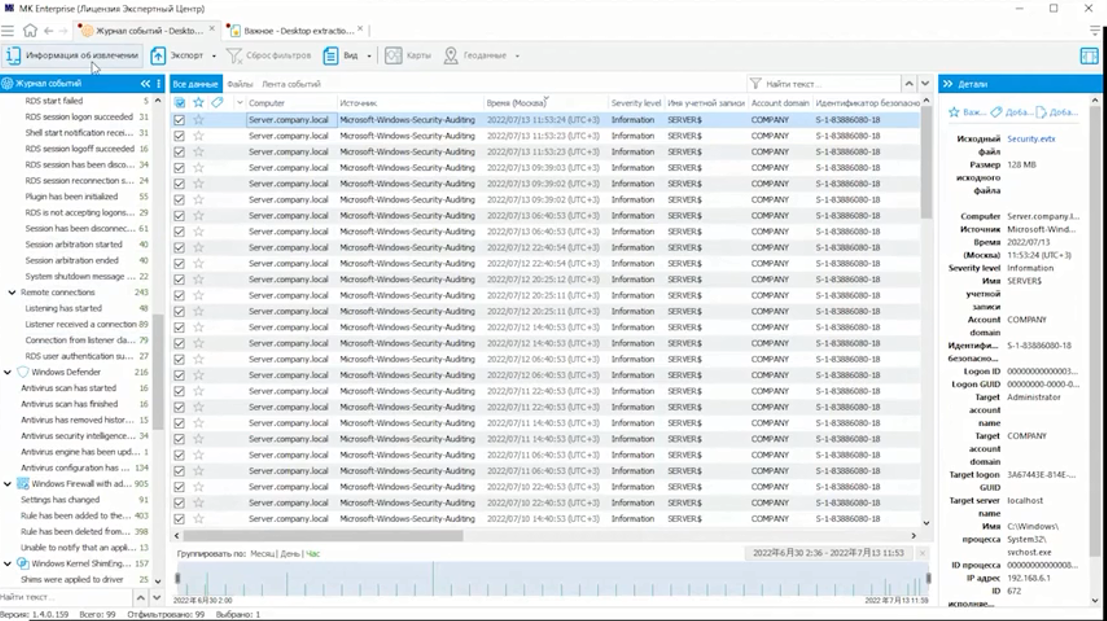Open the Экспорт export icon
Screen dimensions: 1107x621
pos(158,56)
